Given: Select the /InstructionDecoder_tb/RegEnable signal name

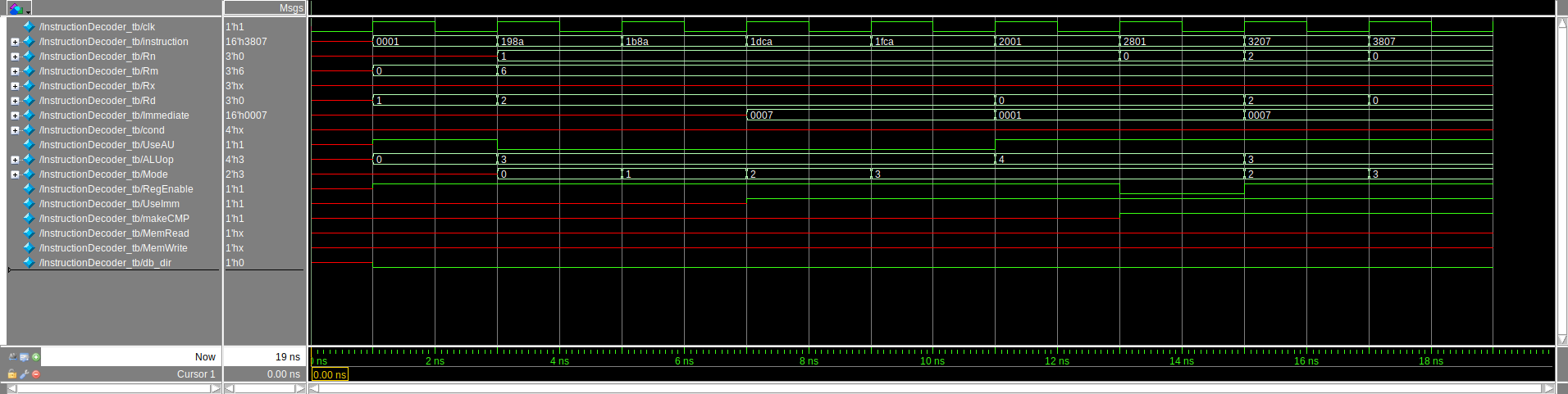Looking at the screenshot, I should coord(116,189).
